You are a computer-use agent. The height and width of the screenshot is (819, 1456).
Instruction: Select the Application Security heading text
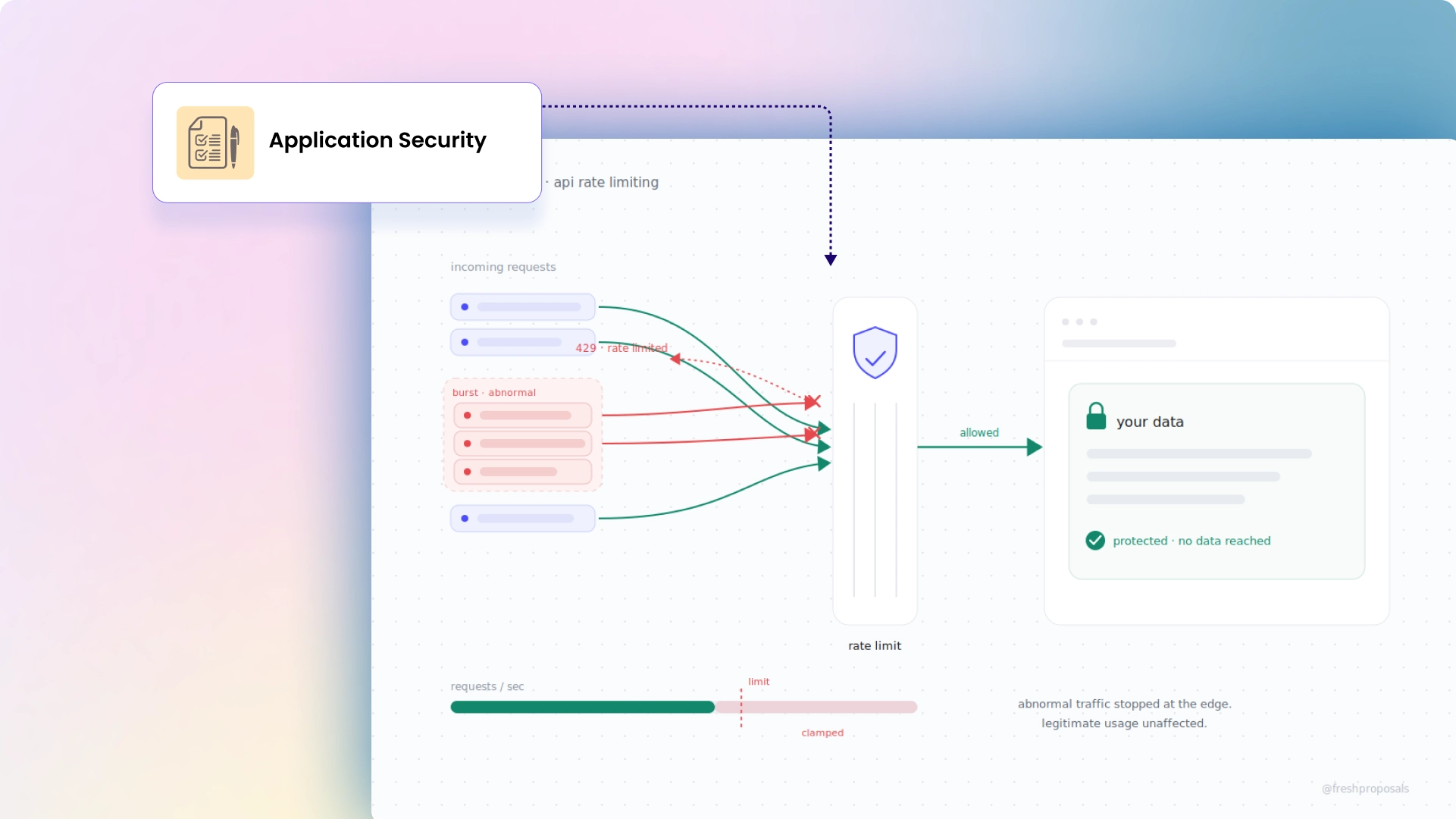377,140
